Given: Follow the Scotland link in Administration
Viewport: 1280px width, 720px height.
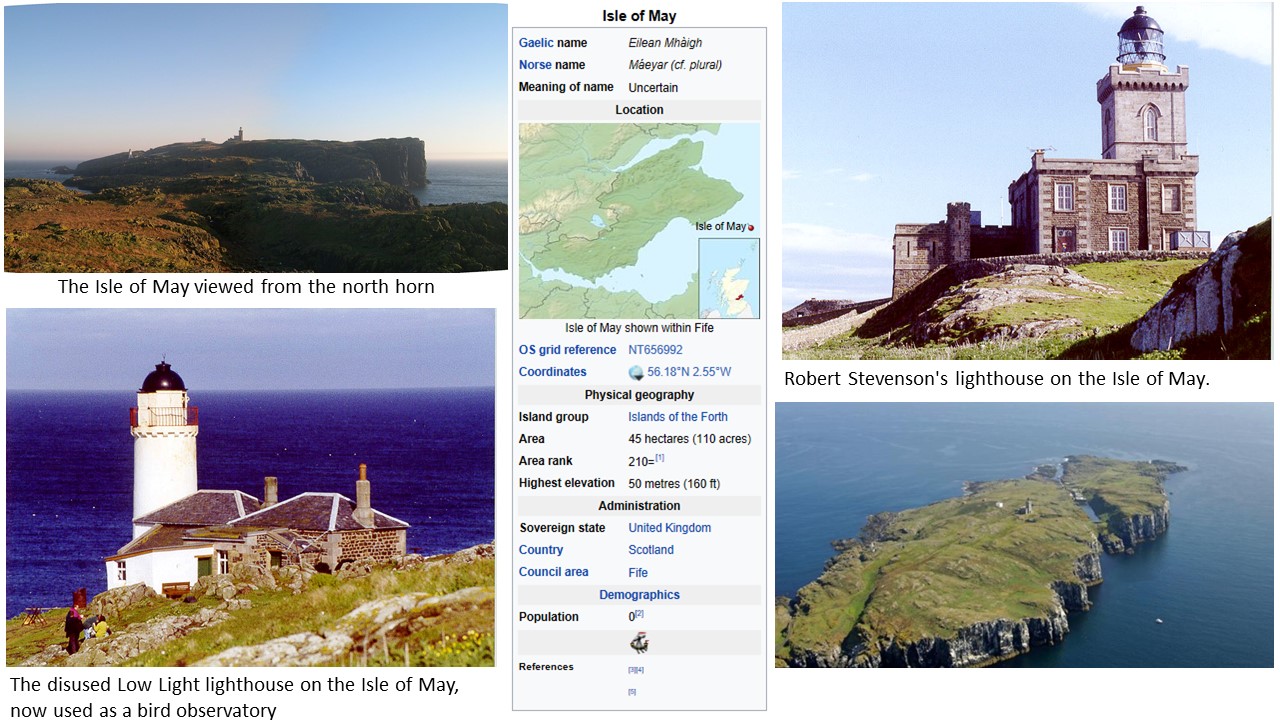Looking at the screenshot, I should coord(650,550).
